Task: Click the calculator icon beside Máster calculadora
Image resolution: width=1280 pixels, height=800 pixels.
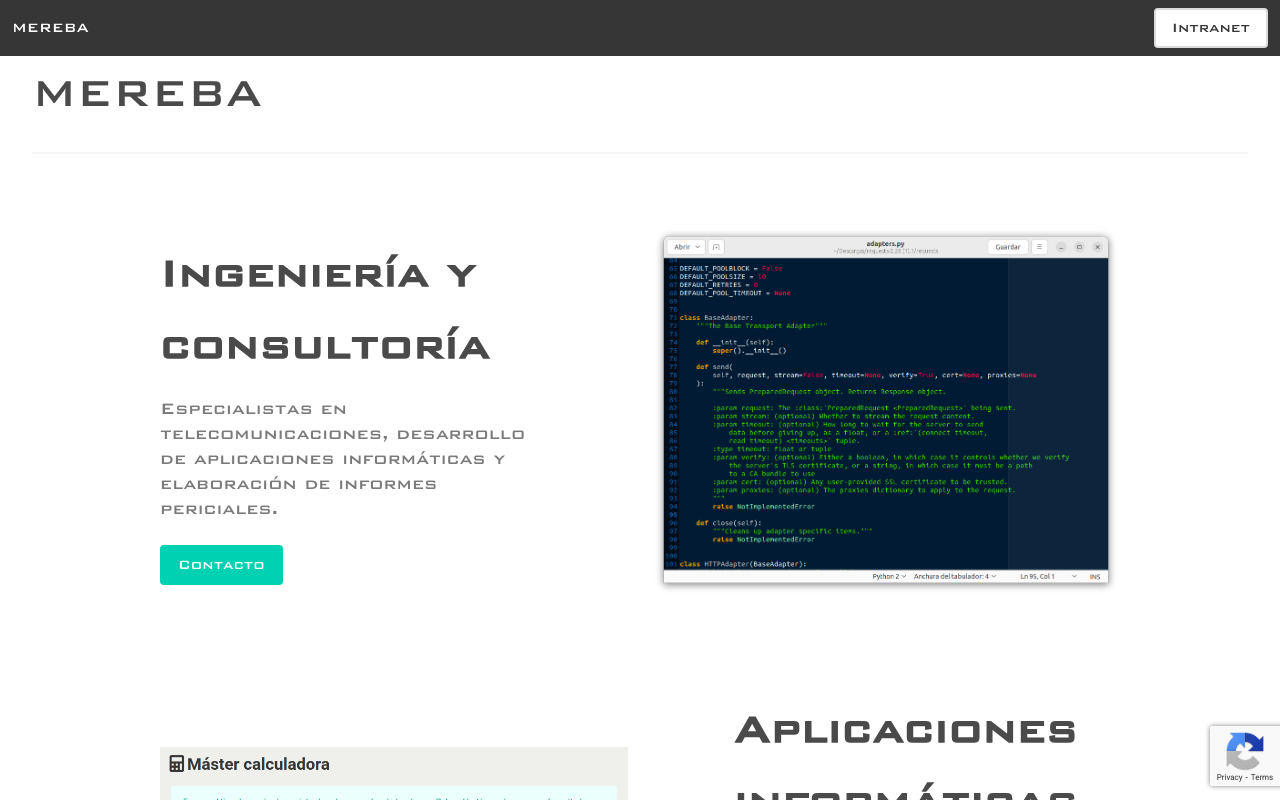Action: click(177, 764)
